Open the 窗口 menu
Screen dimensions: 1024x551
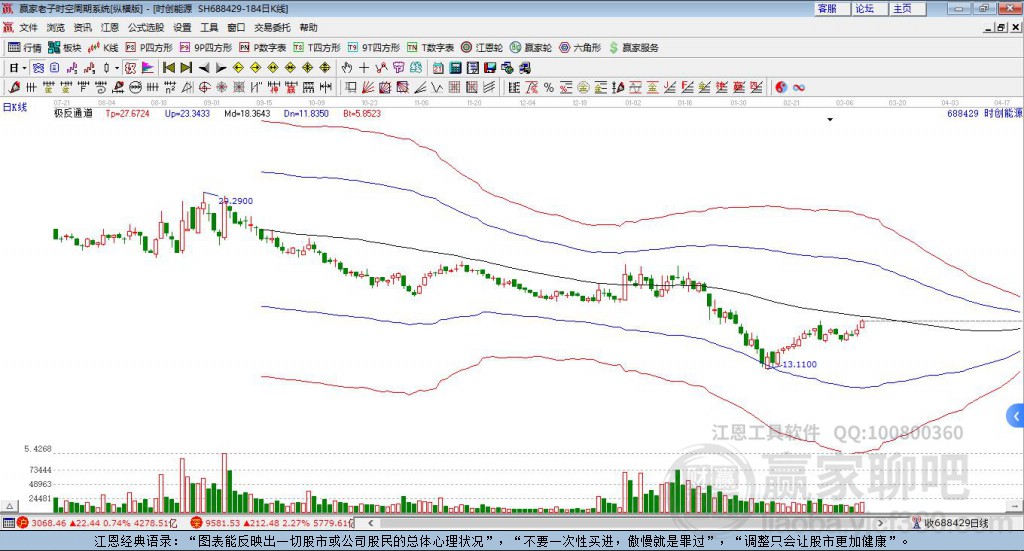click(236, 27)
